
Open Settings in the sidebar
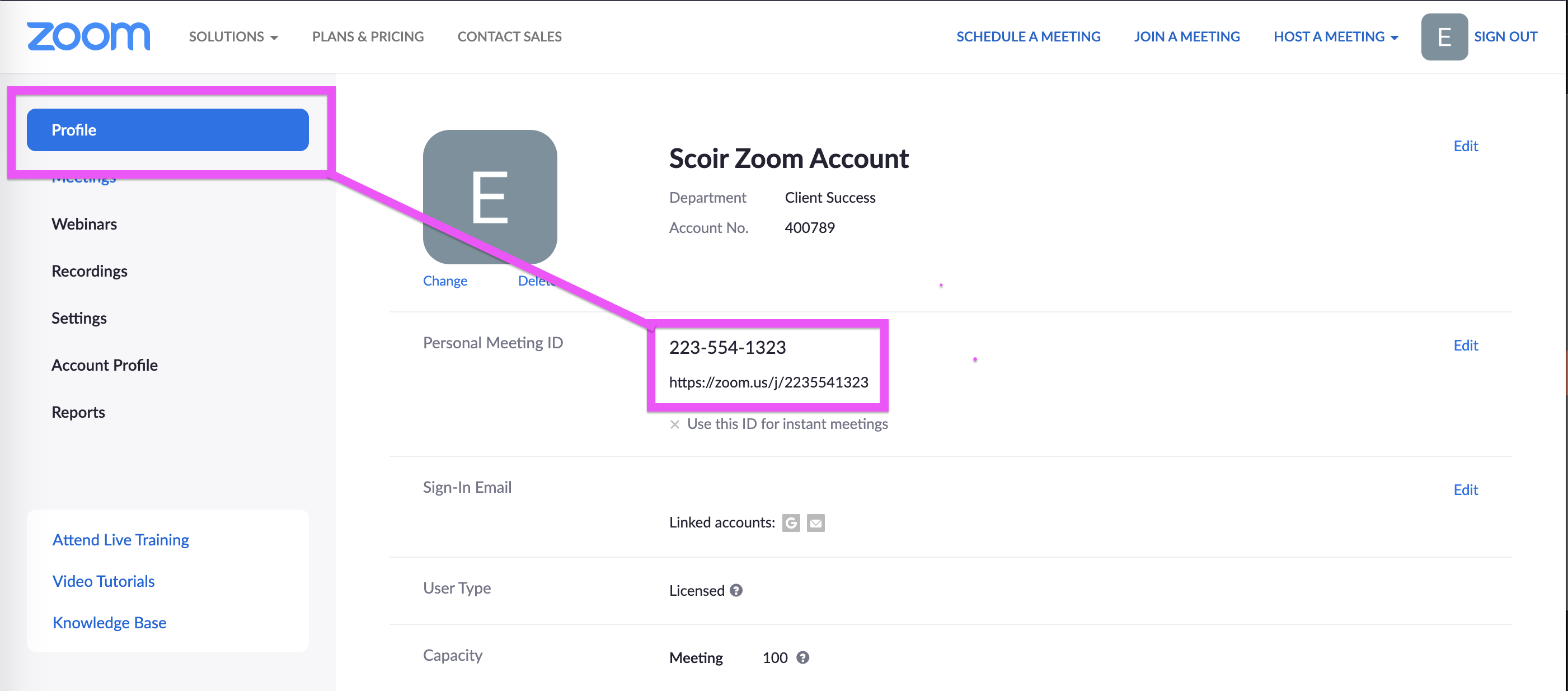79,318
